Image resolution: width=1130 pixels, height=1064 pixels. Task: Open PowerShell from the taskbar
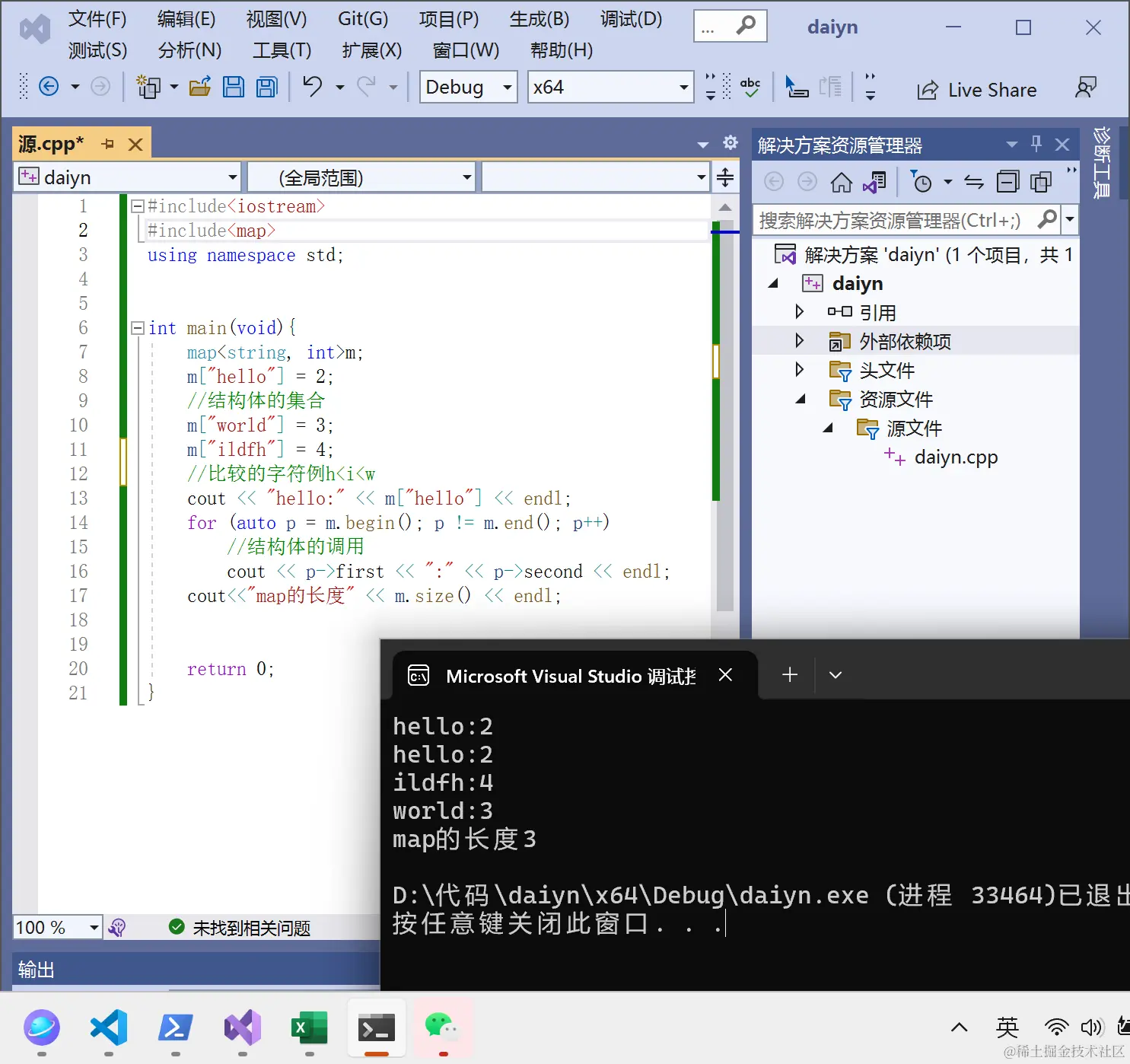click(175, 1028)
